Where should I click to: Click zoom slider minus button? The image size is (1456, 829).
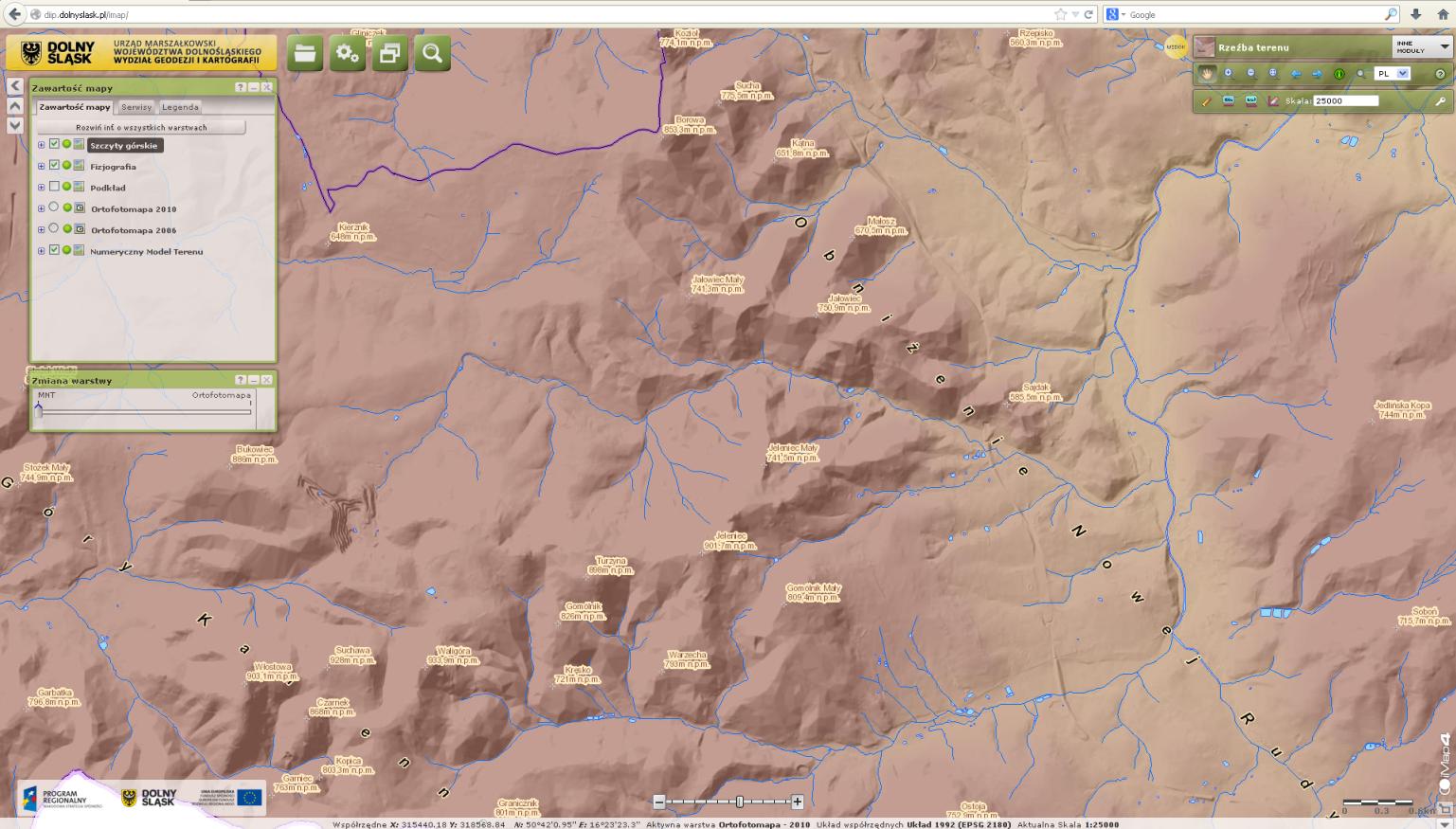[659, 802]
